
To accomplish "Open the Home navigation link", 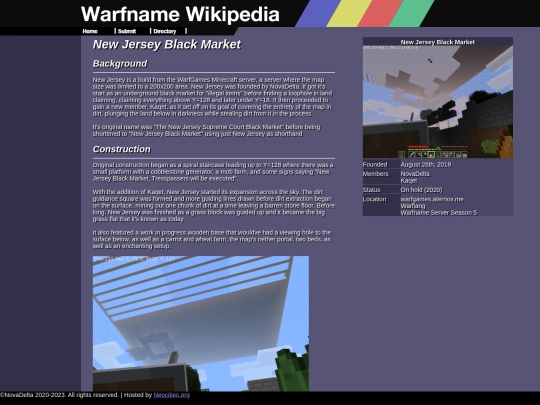I will point(90,31).
